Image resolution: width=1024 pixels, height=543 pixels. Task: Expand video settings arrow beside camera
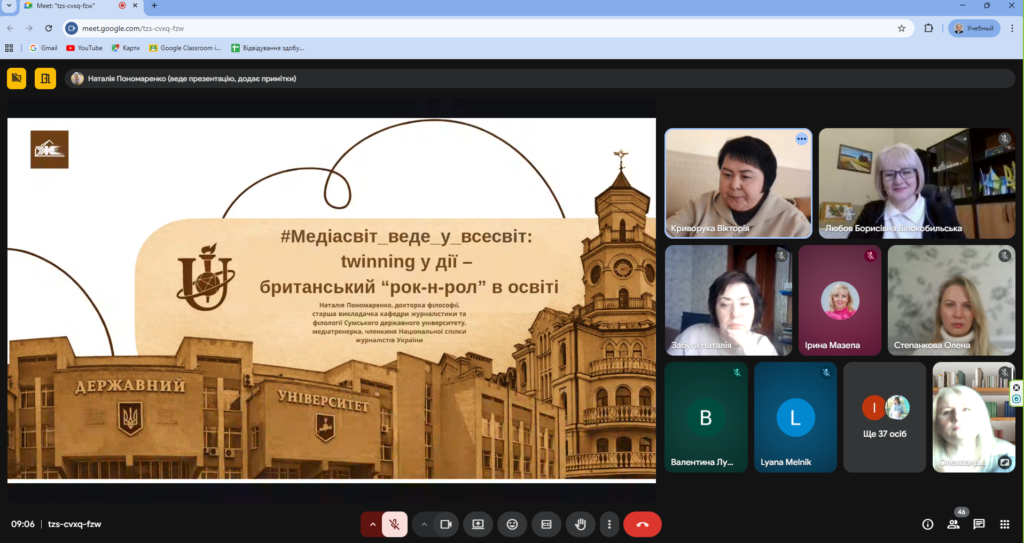tap(424, 524)
